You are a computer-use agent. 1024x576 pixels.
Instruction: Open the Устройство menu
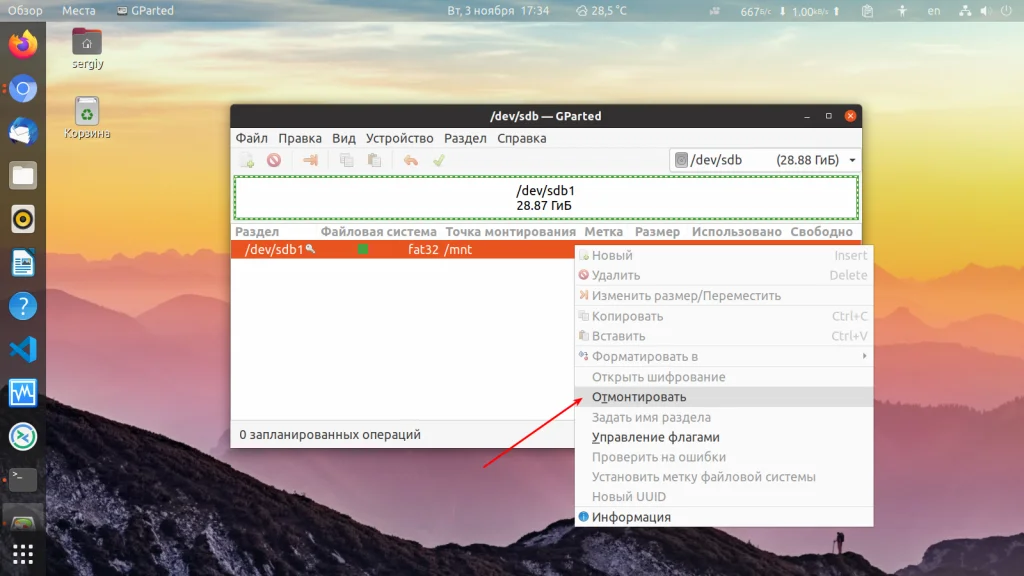(399, 138)
